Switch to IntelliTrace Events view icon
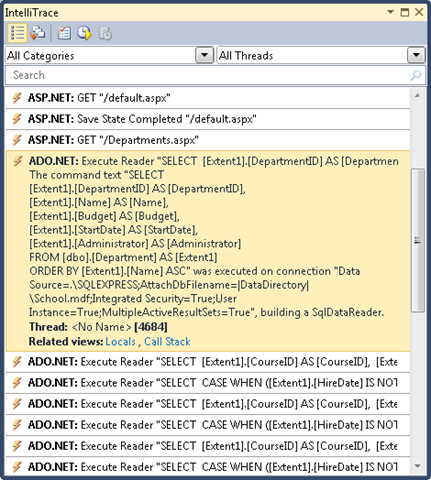 (17, 33)
